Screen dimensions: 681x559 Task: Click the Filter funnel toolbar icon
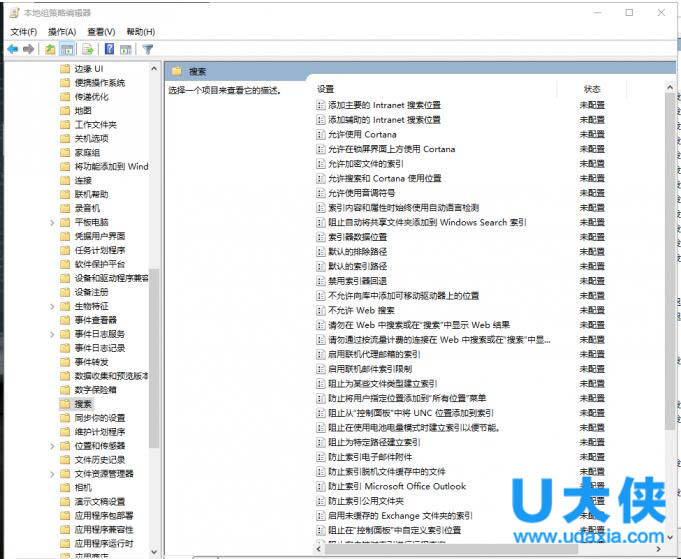(x=148, y=48)
